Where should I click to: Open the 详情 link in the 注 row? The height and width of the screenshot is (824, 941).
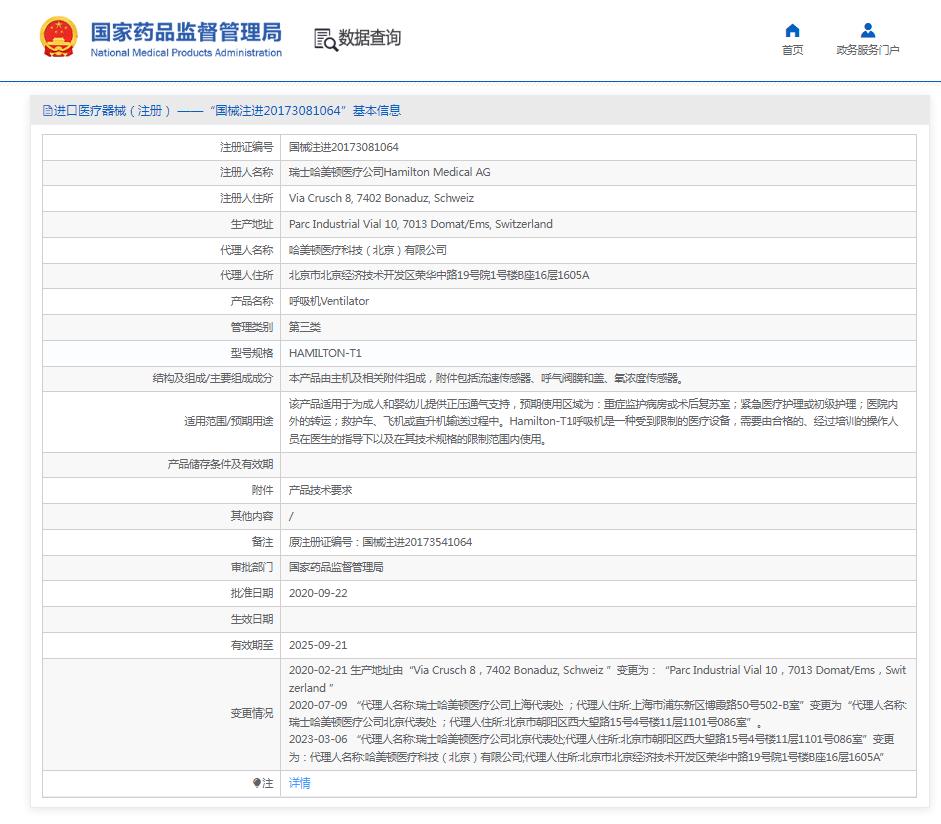click(x=299, y=783)
